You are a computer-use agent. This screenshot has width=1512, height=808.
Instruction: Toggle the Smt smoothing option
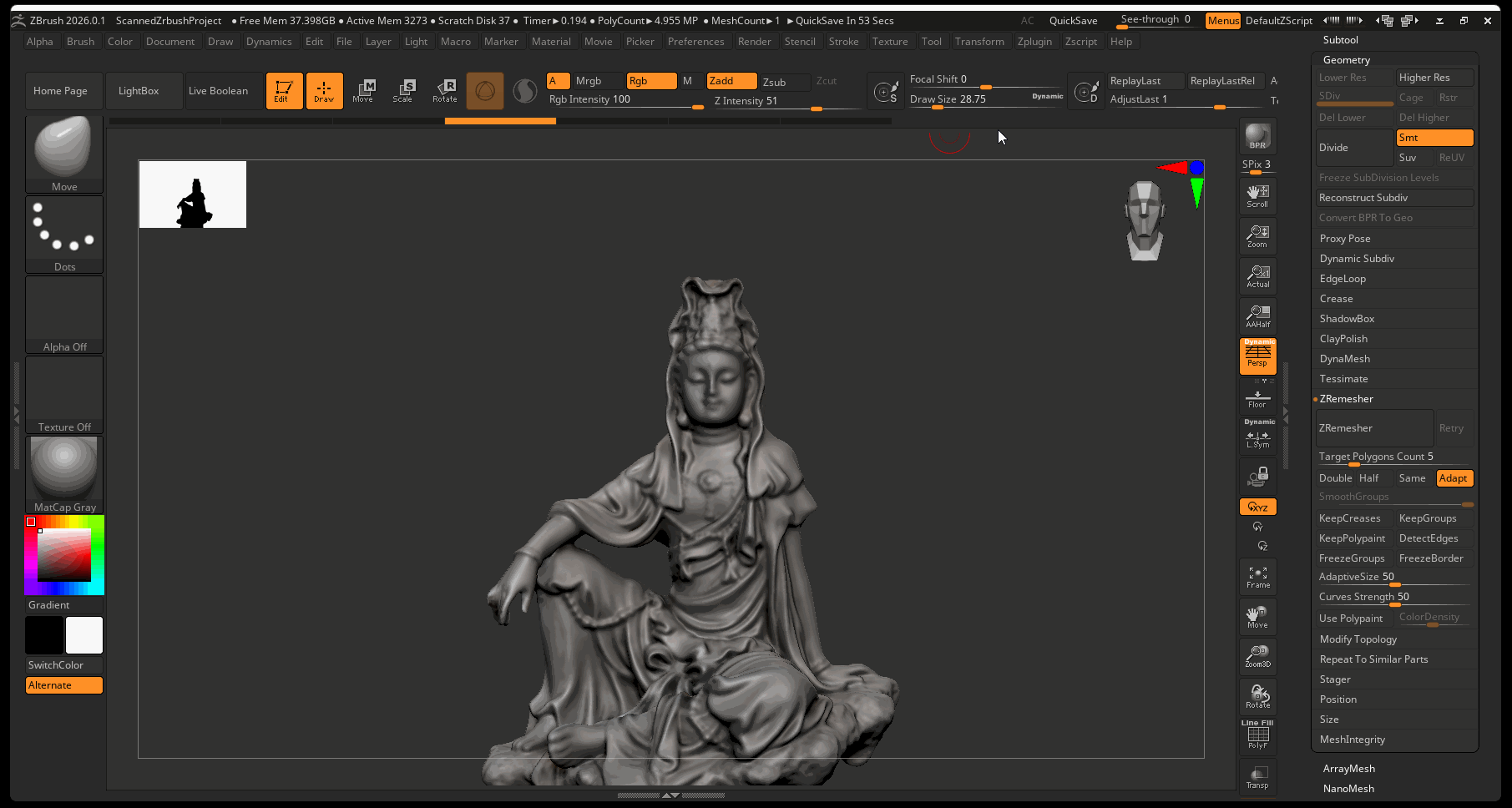(x=1434, y=138)
